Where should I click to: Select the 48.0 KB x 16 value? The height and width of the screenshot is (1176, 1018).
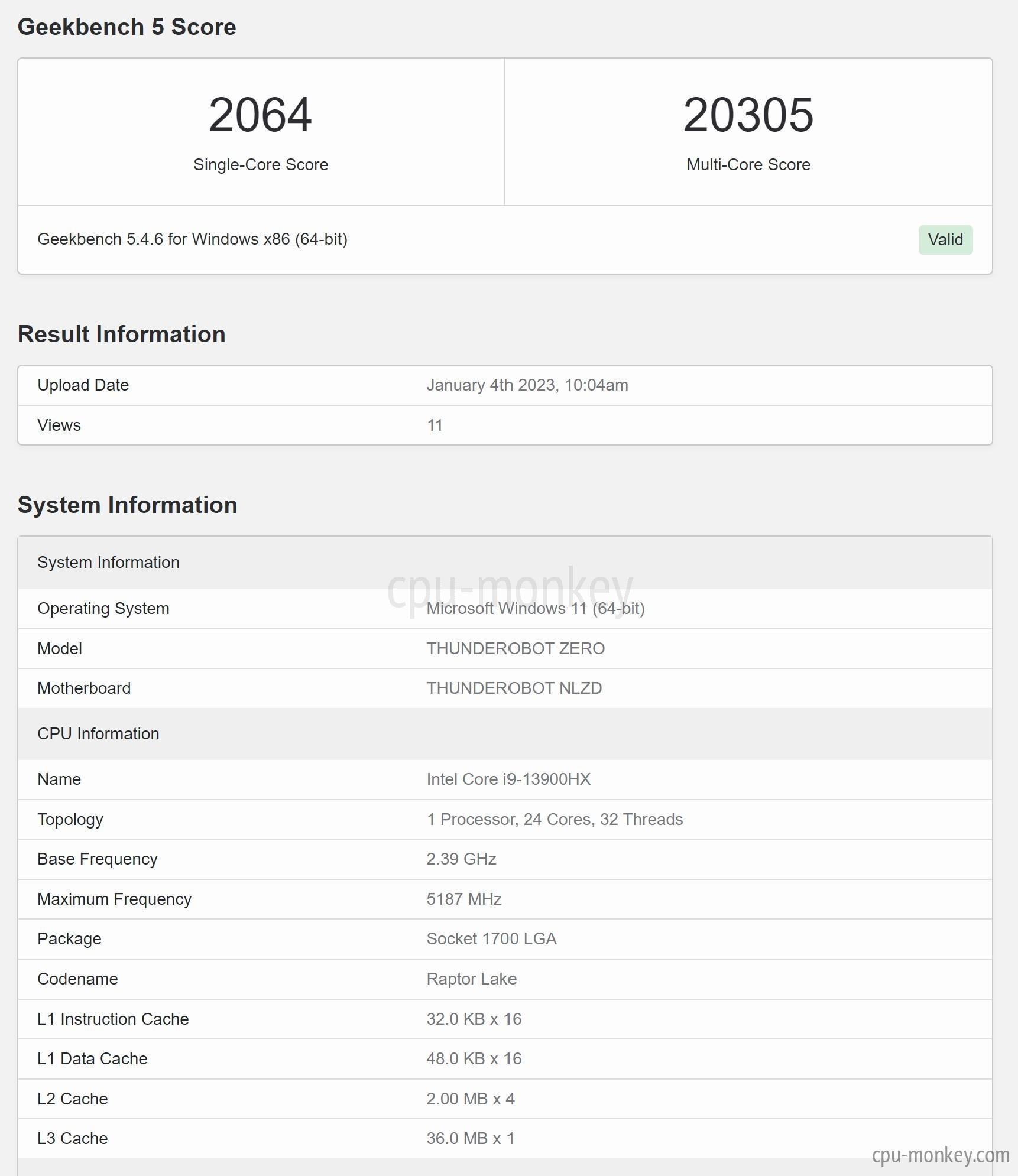click(474, 1059)
